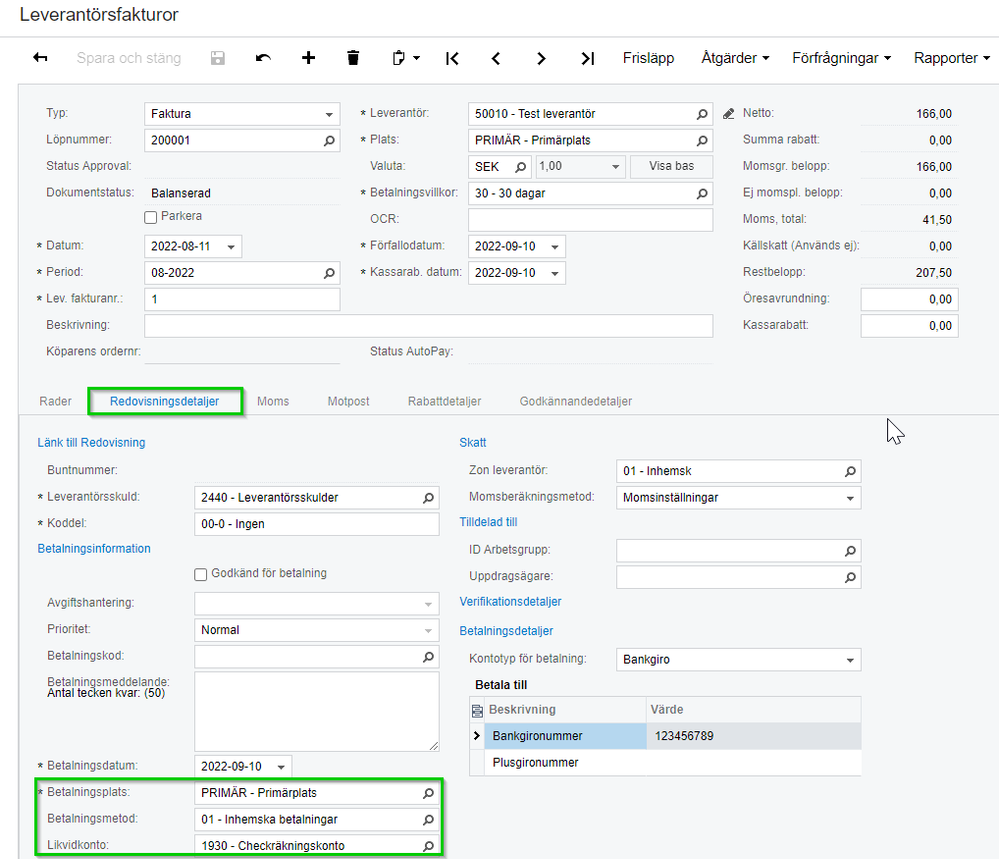999x859 pixels.
Task: Open the Åtgärder menu
Action: pyautogui.click(x=735, y=58)
